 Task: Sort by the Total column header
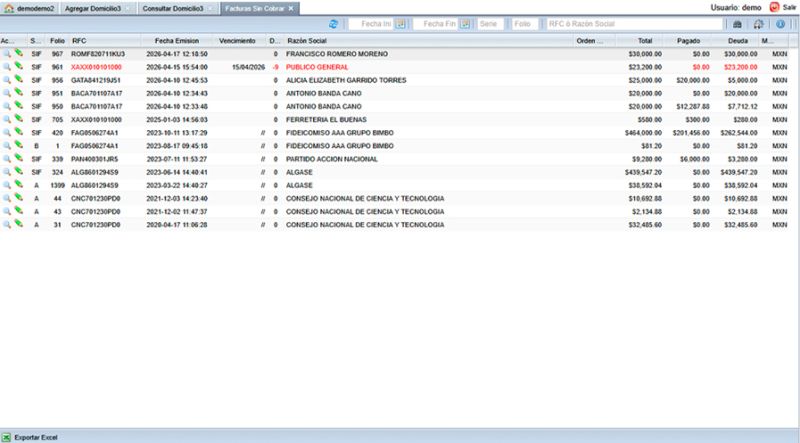tap(640, 40)
